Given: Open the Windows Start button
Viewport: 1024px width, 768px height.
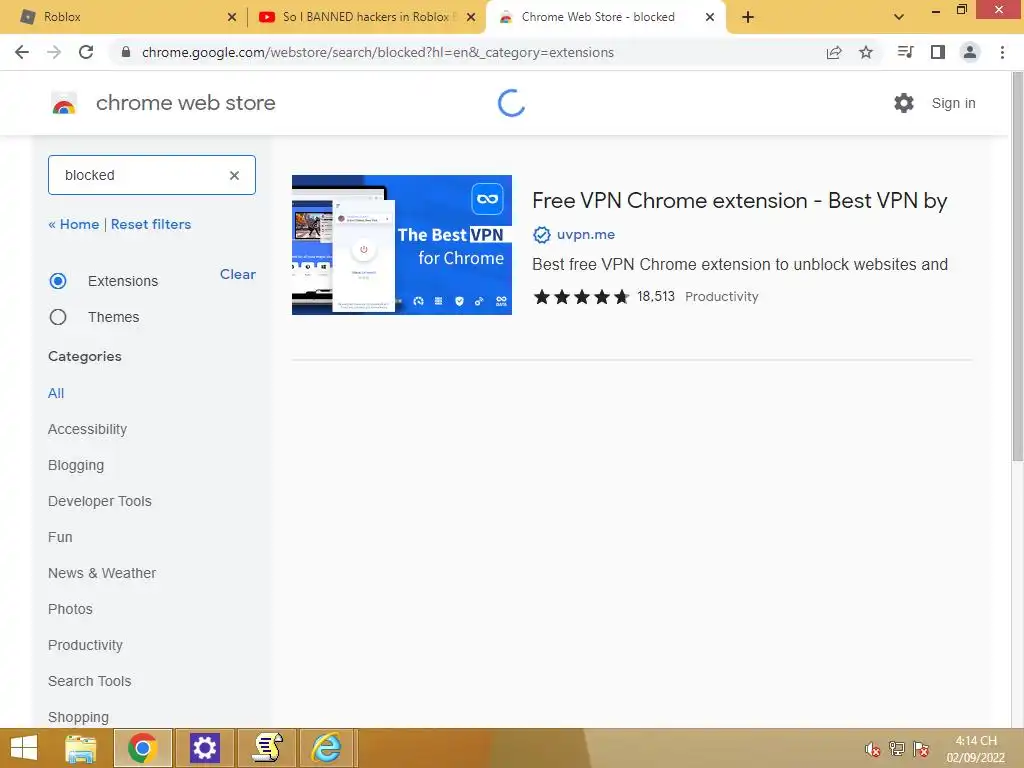Looking at the screenshot, I should (24, 748).
